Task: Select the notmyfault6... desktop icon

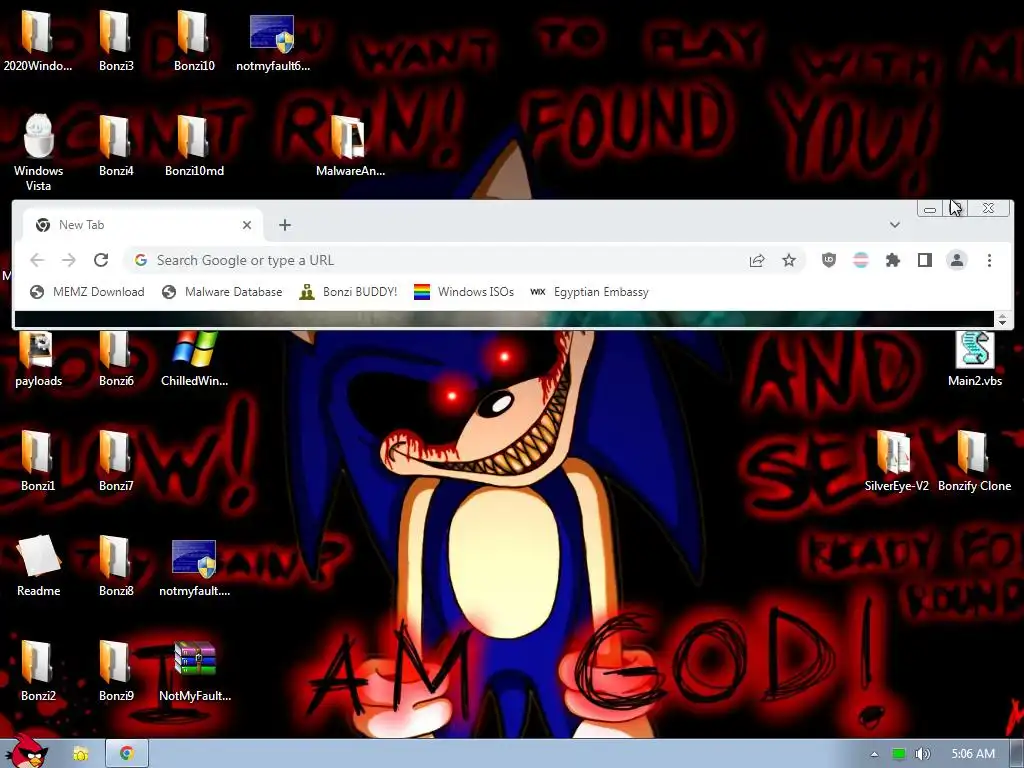Action: point(272,43)
